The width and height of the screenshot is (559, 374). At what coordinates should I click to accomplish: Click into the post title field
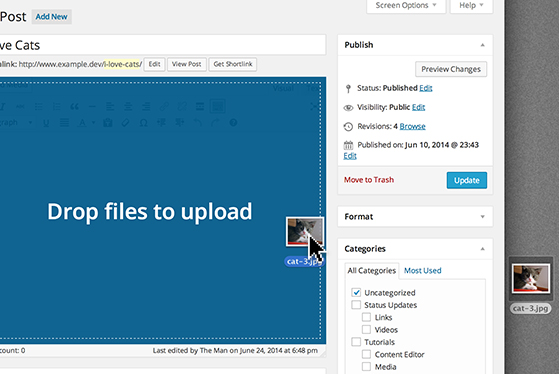coord(162,45)
